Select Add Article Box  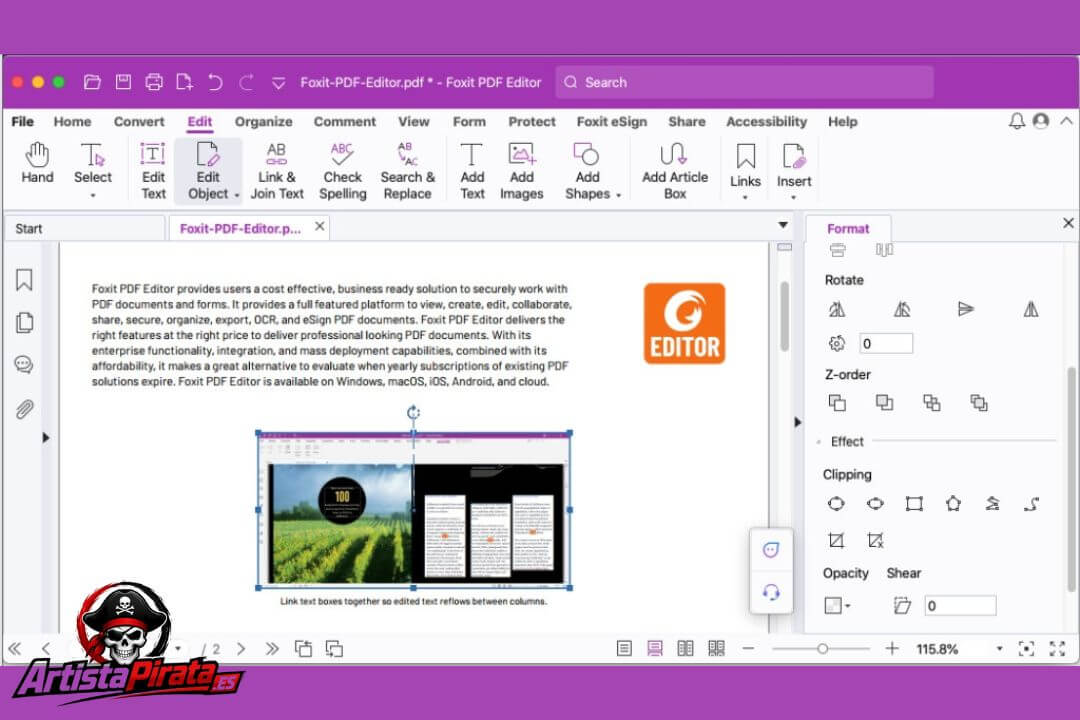[675, 171]
